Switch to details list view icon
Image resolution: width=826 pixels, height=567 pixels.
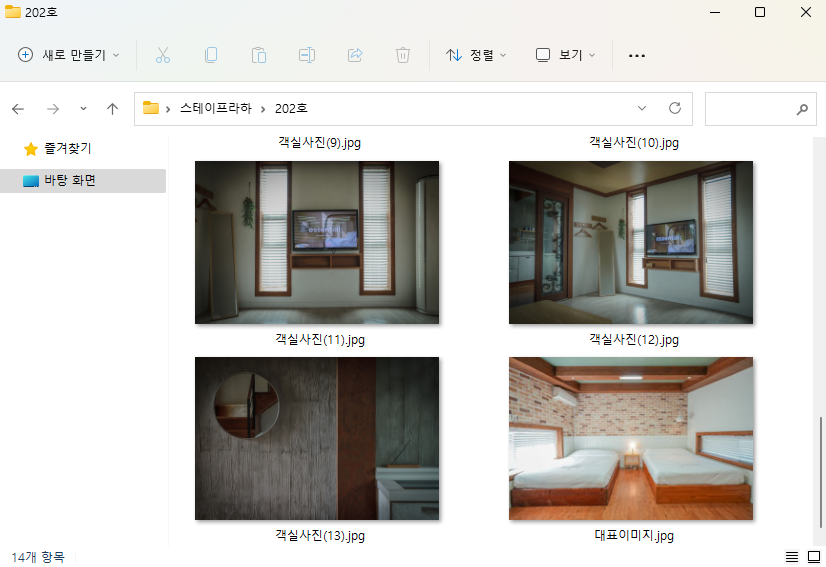click(x=792, y=556)
